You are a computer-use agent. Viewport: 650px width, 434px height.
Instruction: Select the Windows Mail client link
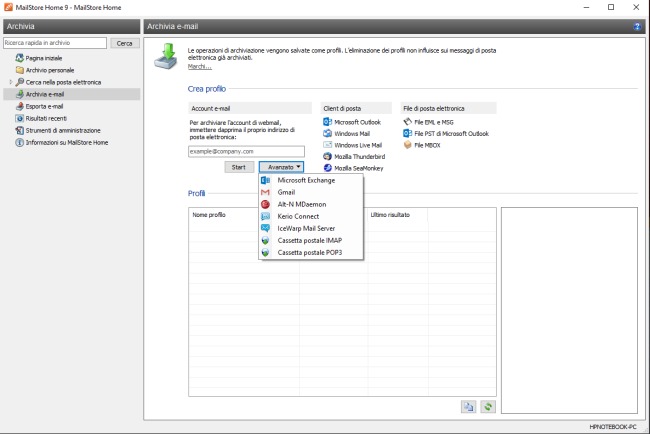[x=352, y=134]
